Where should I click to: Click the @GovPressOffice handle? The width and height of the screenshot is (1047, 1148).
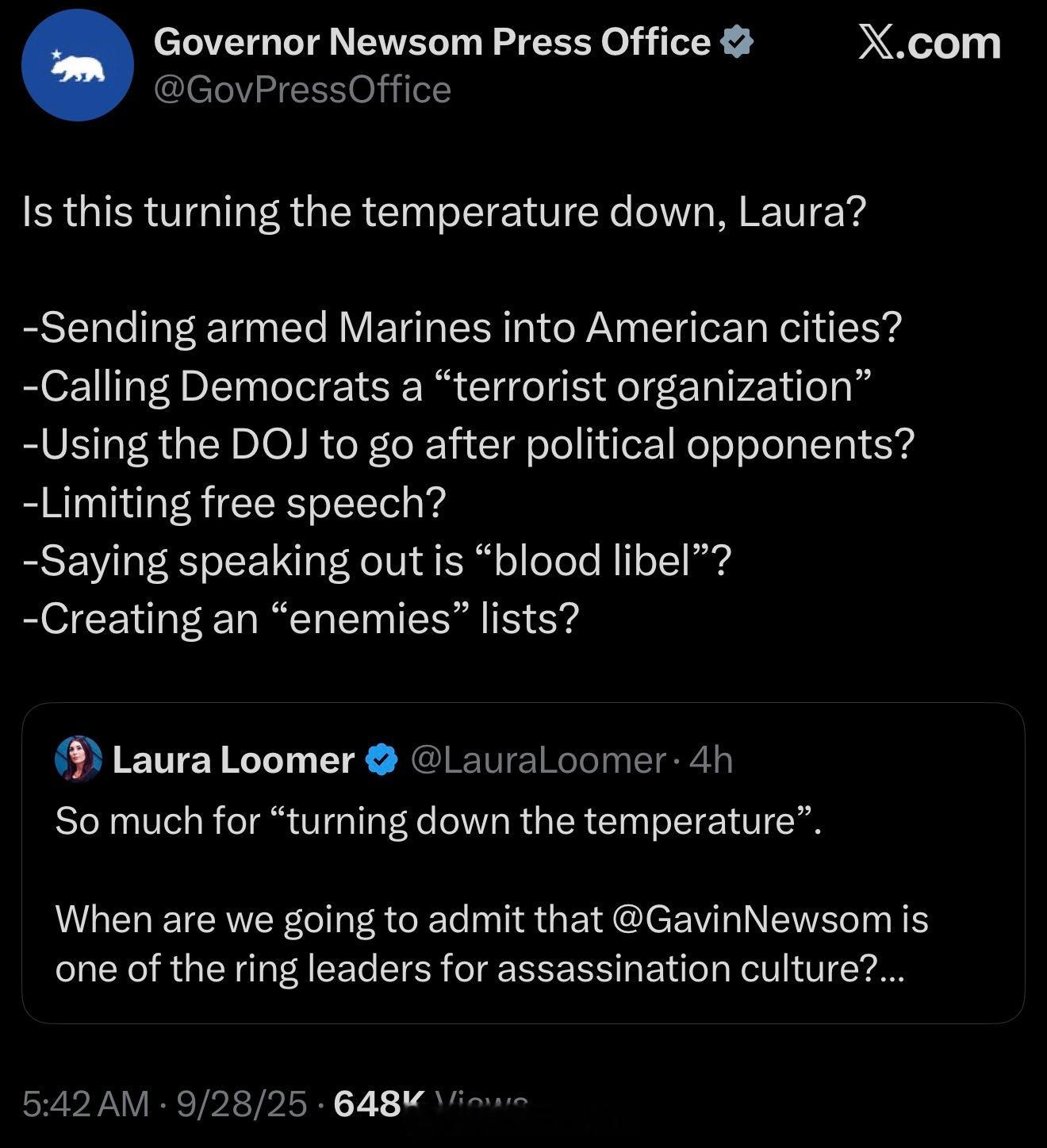(x=302, y=90)
